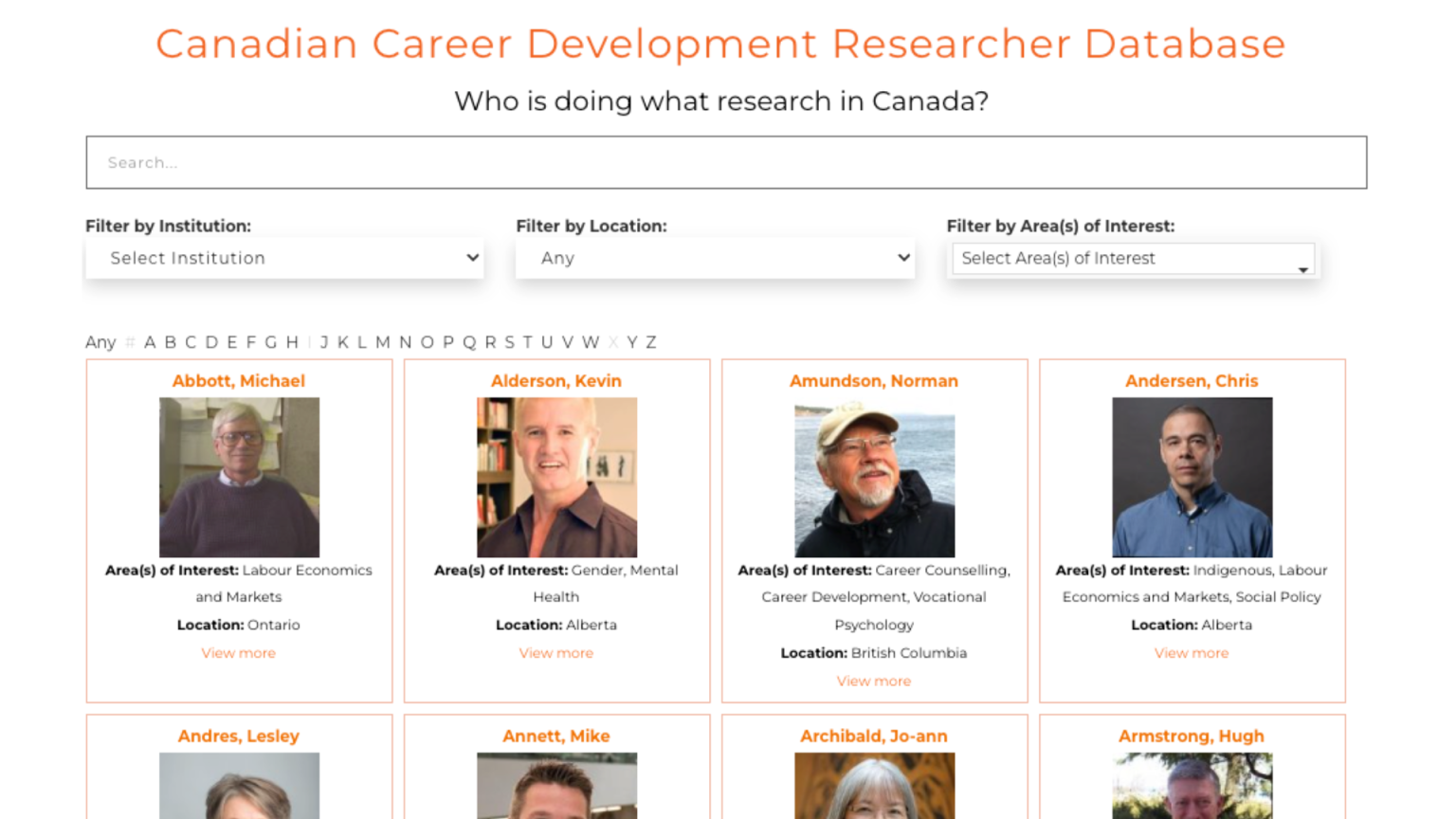Viewport: 1456px width, 819px height.
Task: Click Armstrong, Hugh's portrait photo
Action: (x=1191, y=787)
